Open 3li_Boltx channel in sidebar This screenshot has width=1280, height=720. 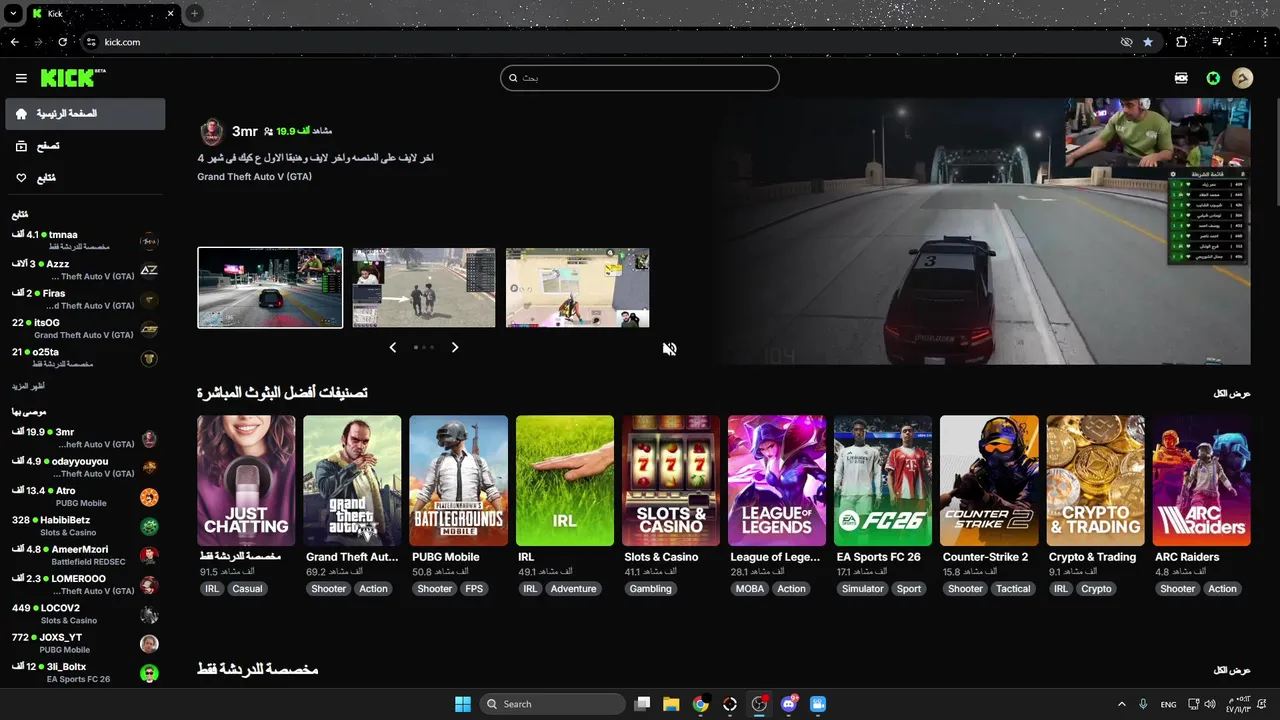pos(85,672)
